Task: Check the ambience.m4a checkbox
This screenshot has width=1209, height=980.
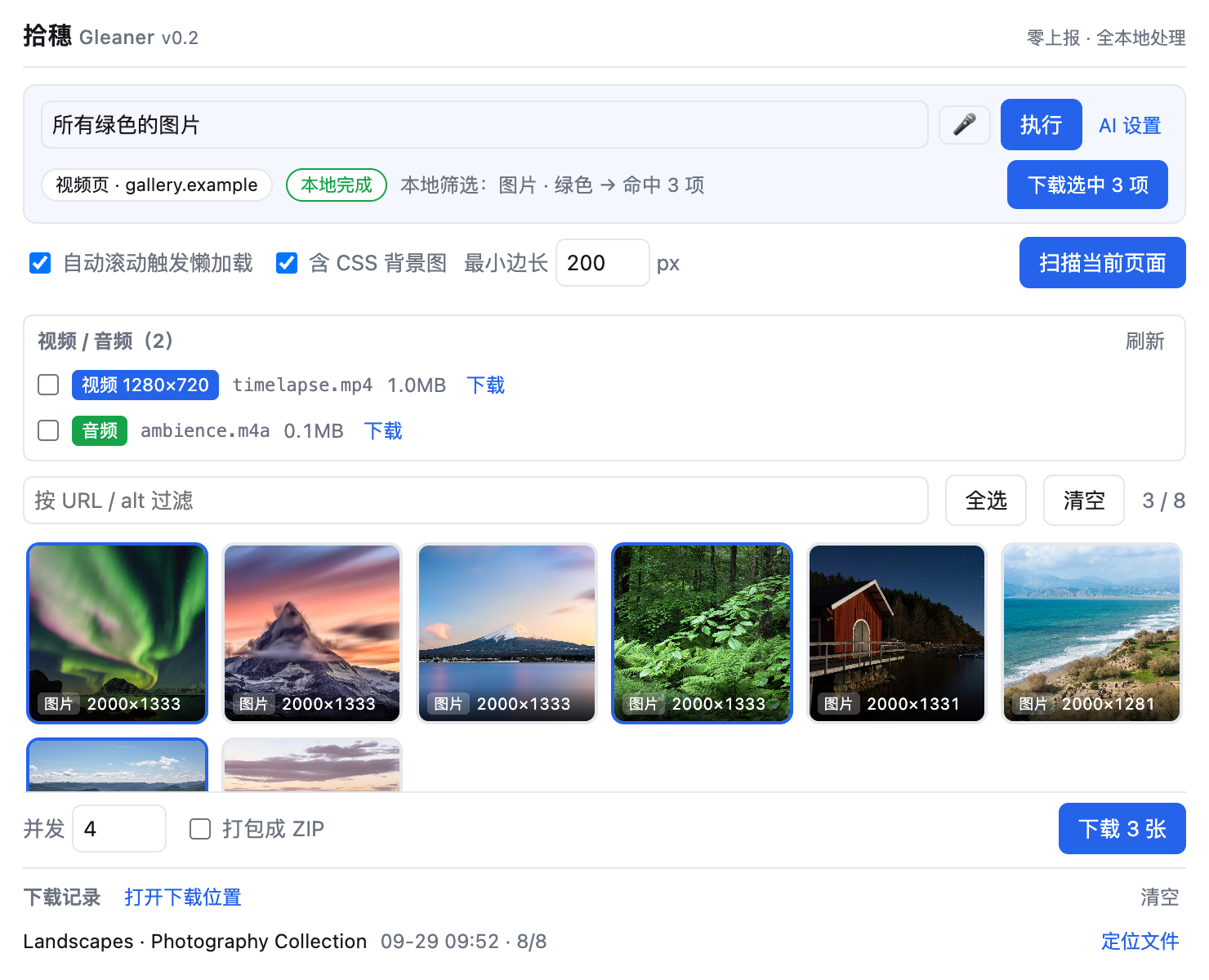Action: point(48,430)
